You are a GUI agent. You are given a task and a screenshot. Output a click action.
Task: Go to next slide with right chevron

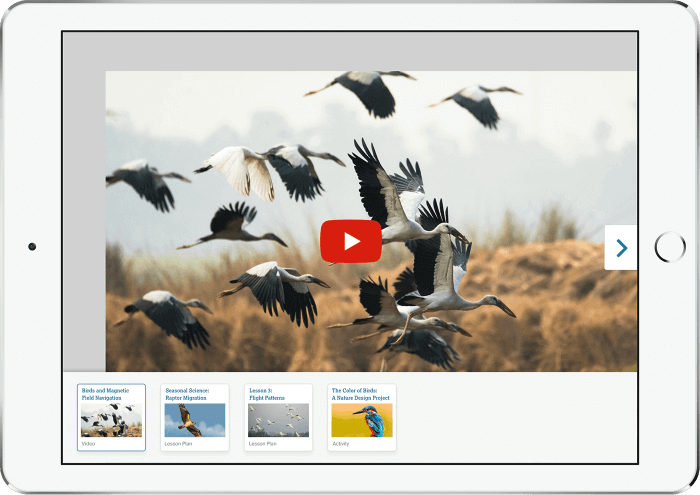(621, 248)
